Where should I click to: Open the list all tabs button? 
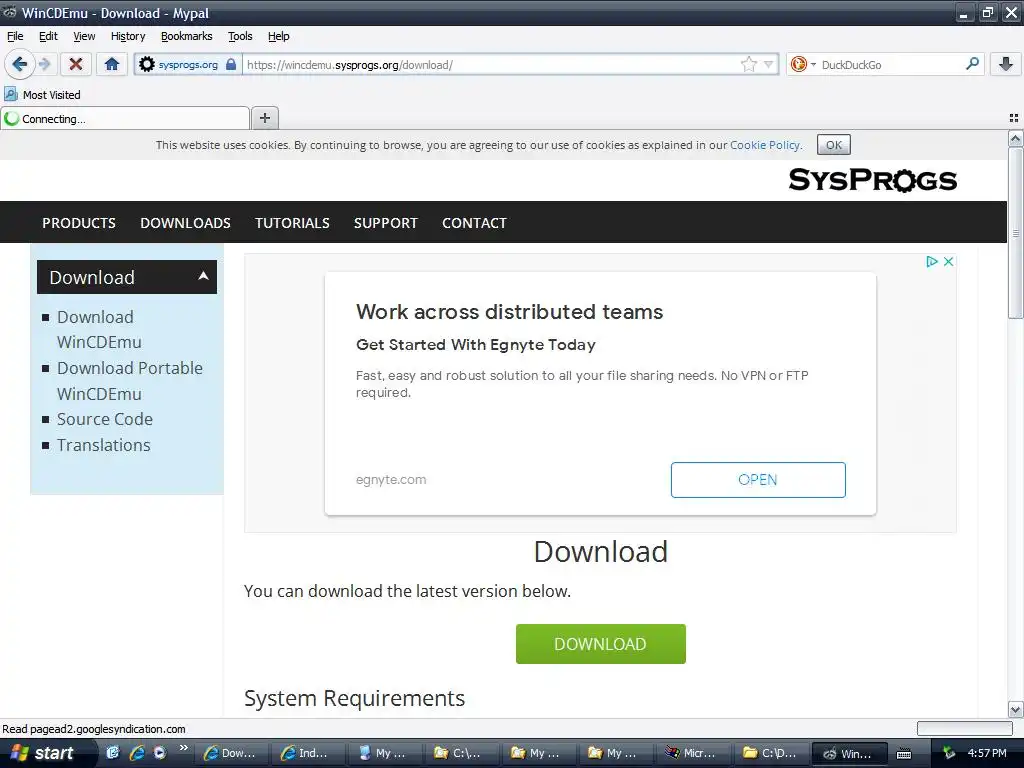(x=1014, y=118)
